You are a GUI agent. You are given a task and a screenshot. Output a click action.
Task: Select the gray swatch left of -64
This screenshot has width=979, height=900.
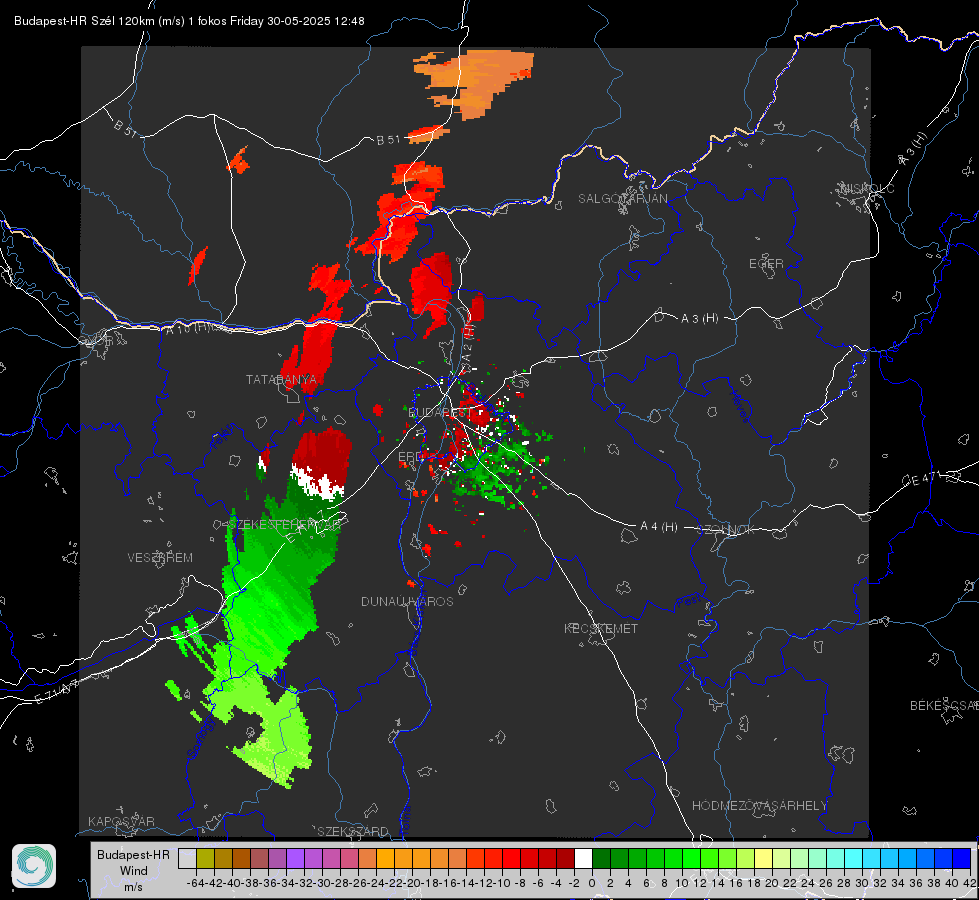(x=187, y=858)
